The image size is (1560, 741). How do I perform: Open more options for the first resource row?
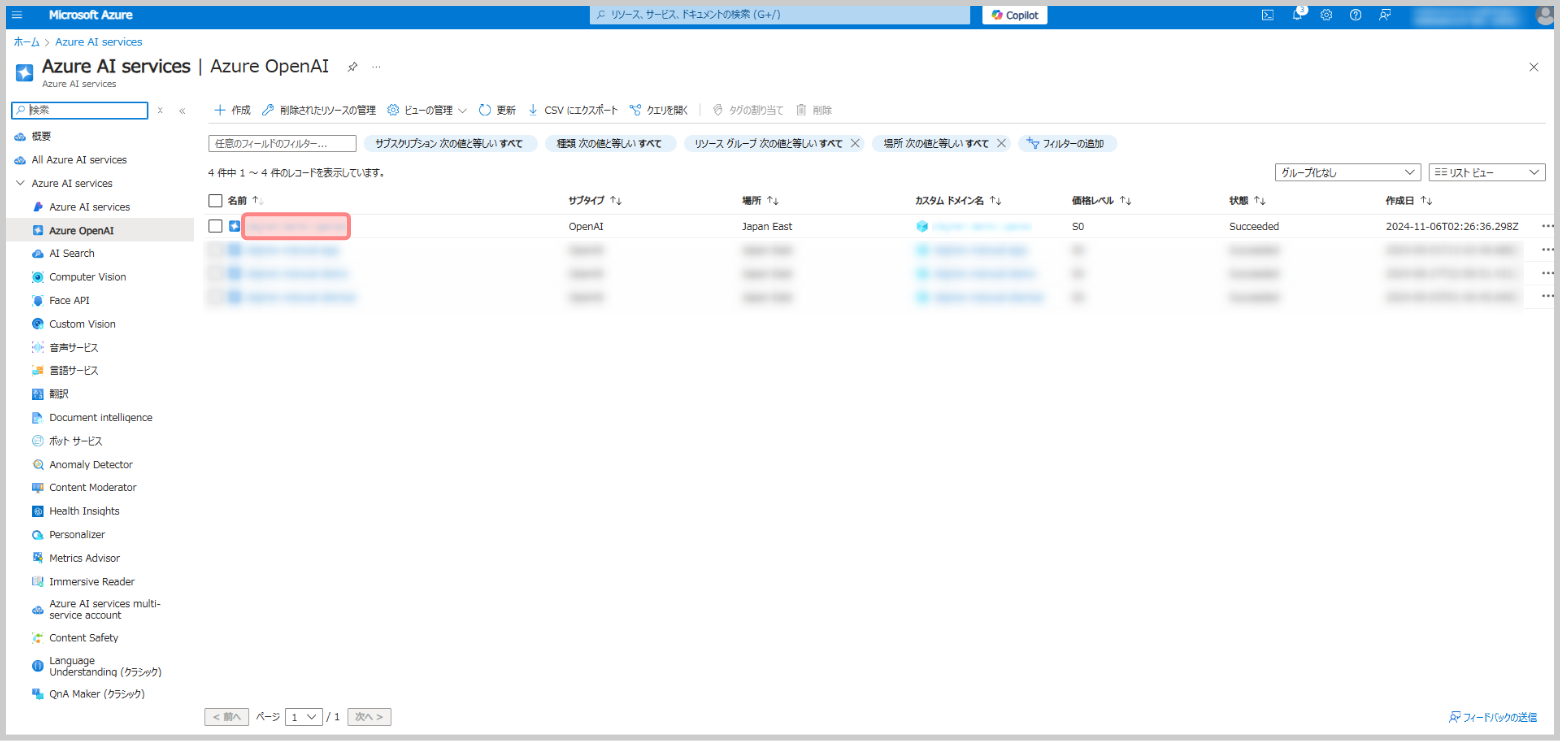[x=1548, y=226]
